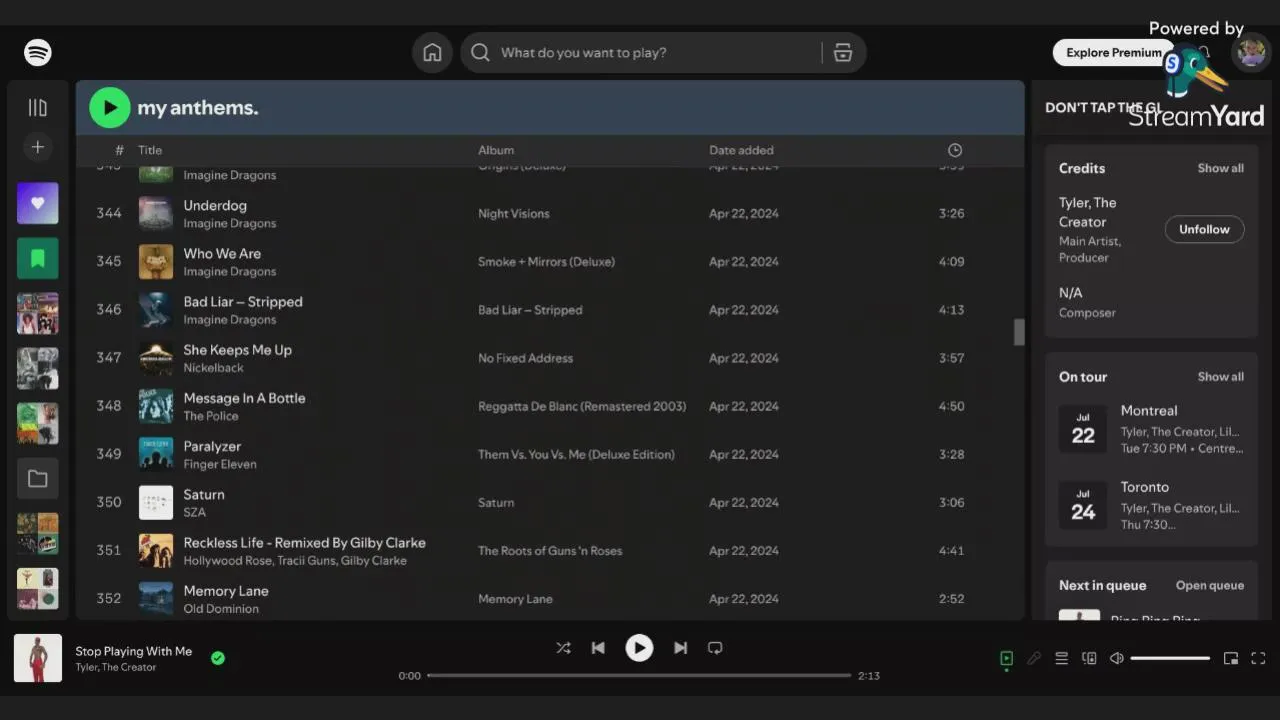The image size is (1280, 720).
Task: Click the Spotify logo
Action: tap(38, 53)
